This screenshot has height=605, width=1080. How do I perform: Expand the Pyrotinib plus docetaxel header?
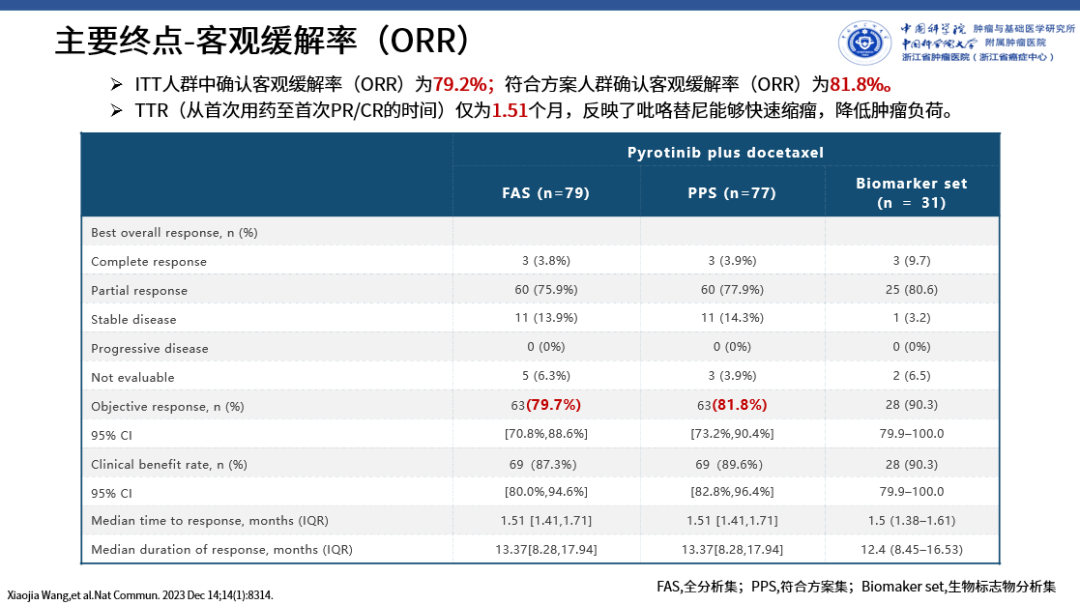click(727, 152)
